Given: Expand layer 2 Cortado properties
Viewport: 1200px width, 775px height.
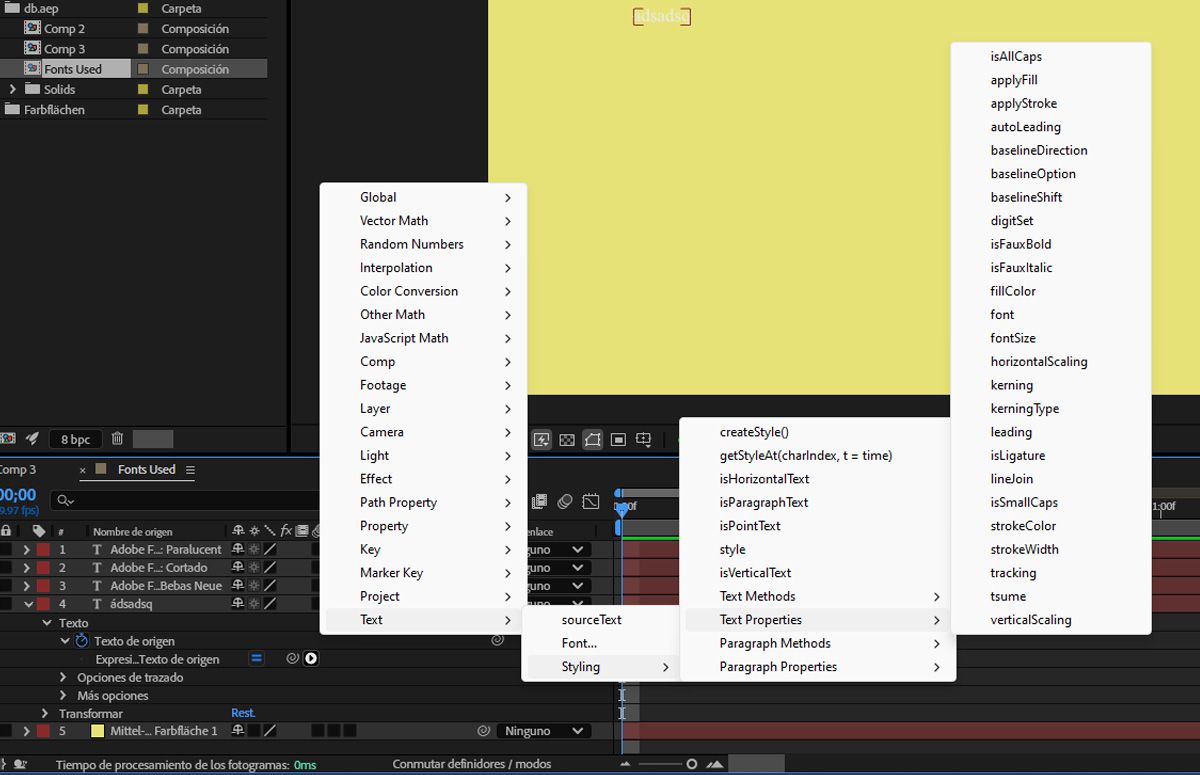Looking at the screenshot, I should (x=27, y=568).
